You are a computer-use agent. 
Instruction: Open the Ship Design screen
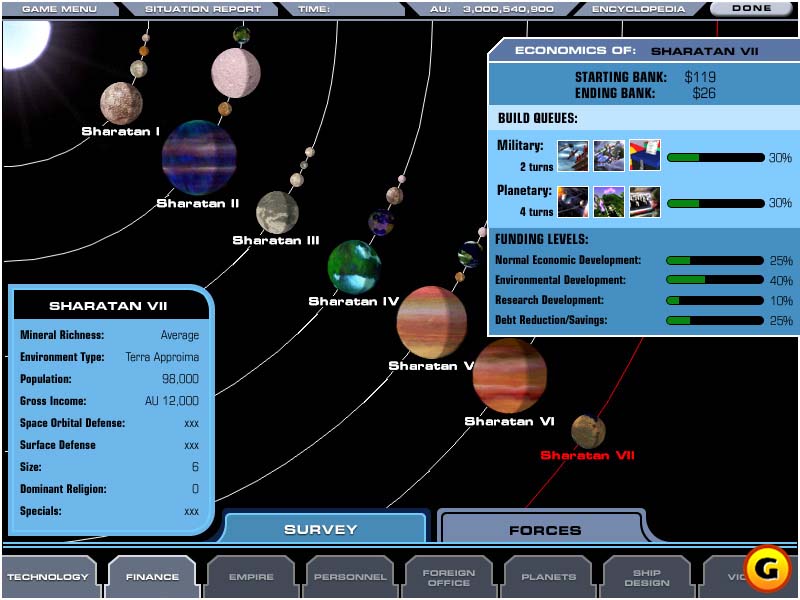[x=646, y=577]
